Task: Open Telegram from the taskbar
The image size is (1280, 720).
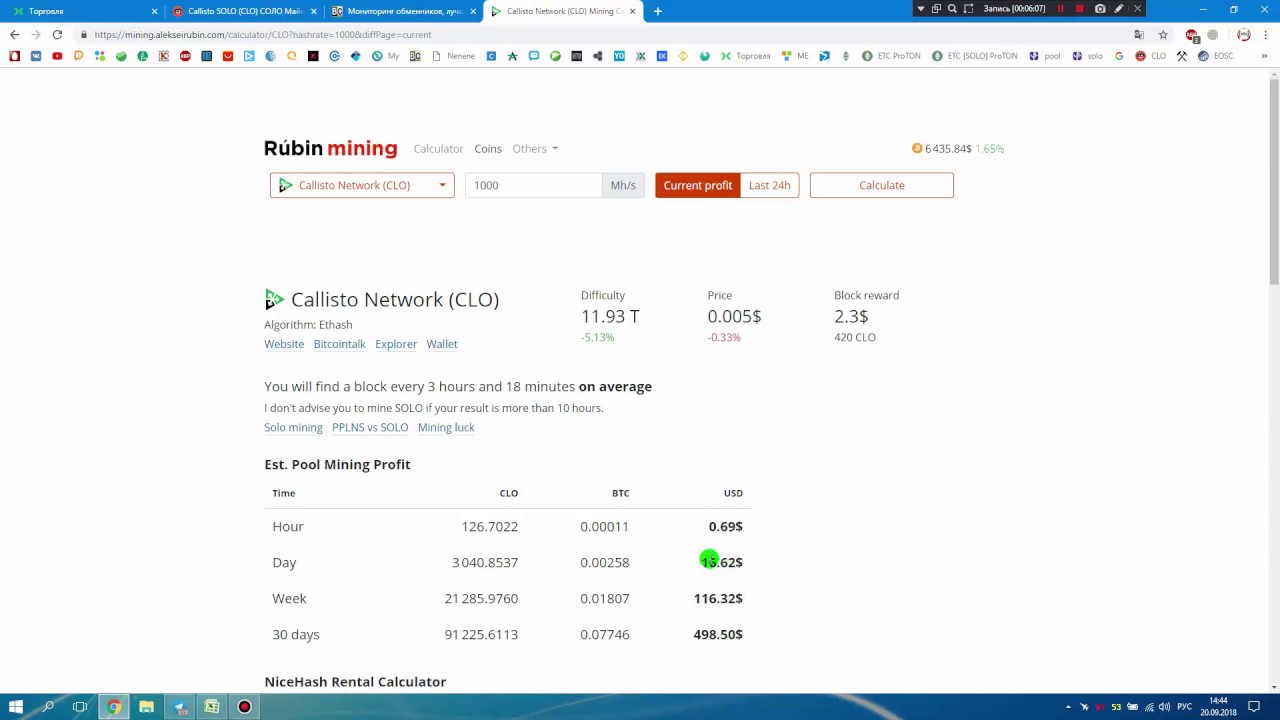Action: (179, 707)
